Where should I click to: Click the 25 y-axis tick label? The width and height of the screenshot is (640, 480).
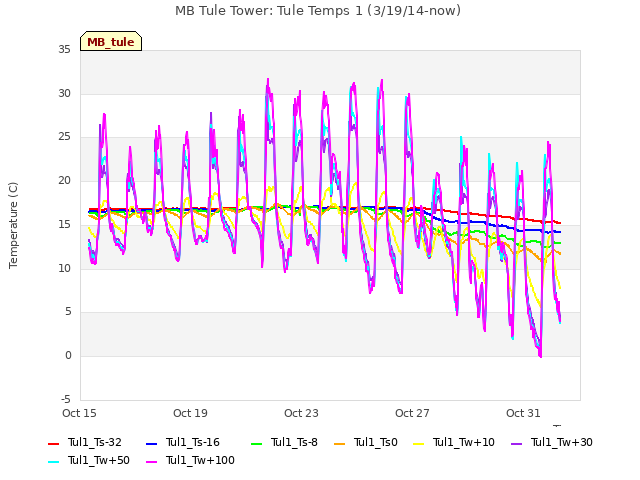(64, 137)
